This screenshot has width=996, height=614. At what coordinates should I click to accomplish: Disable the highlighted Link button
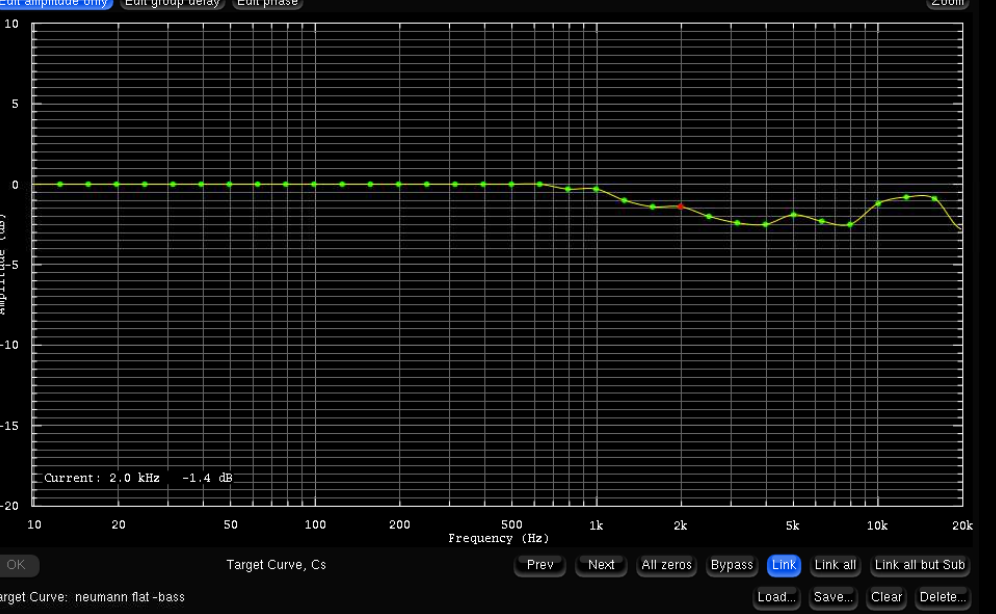click(x=784, y=565)
